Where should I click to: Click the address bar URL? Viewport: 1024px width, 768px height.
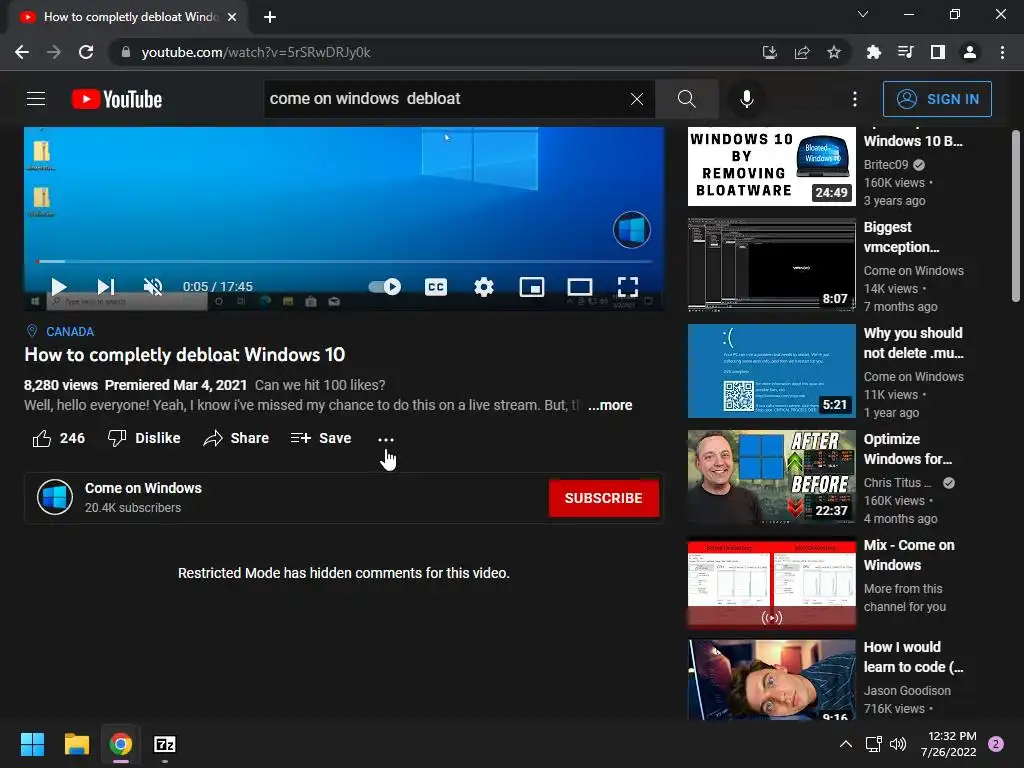[x=255, y=52]
